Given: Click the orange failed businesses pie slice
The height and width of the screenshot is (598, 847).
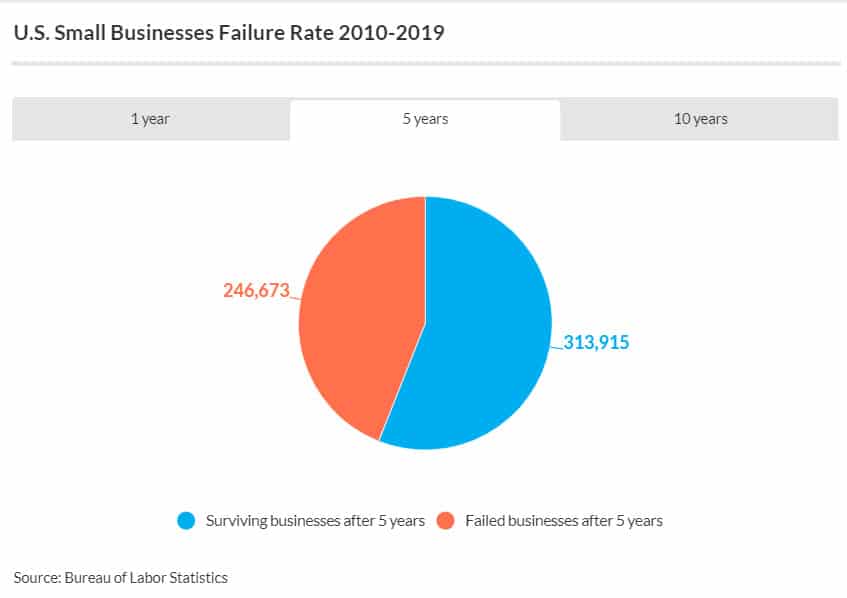Looking at the screenshot, I should 357,319.
